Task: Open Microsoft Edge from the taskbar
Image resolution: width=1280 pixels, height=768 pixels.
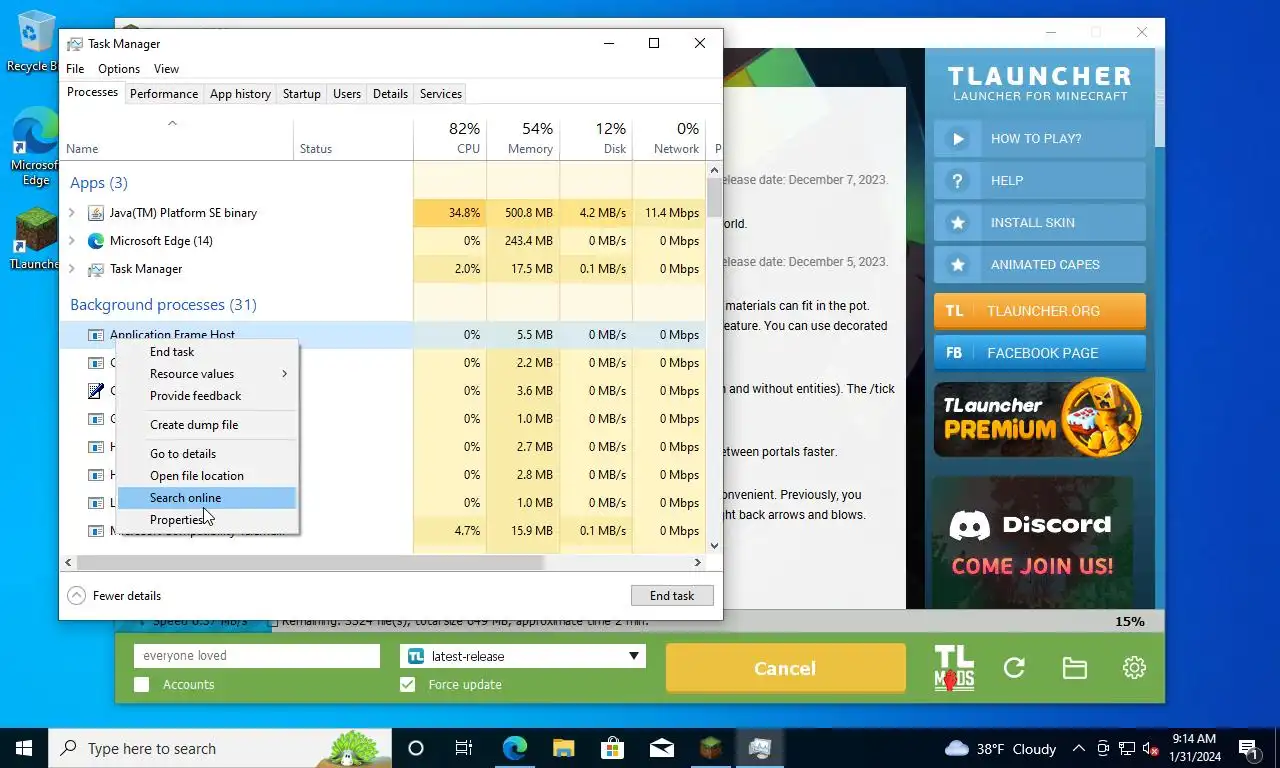Action: 515,748
